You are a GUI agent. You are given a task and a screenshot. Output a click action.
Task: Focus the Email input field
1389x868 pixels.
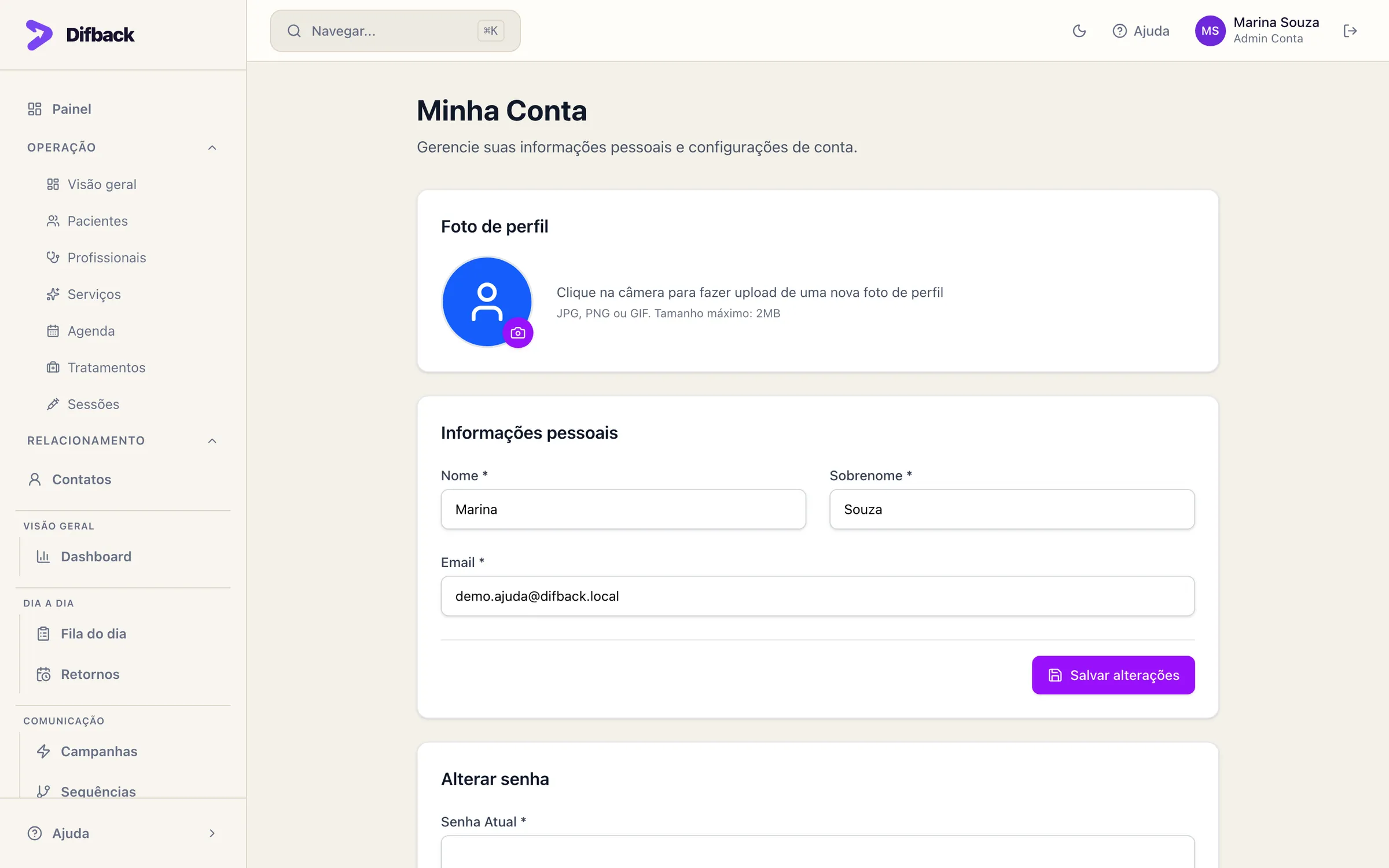coord(817,596)
